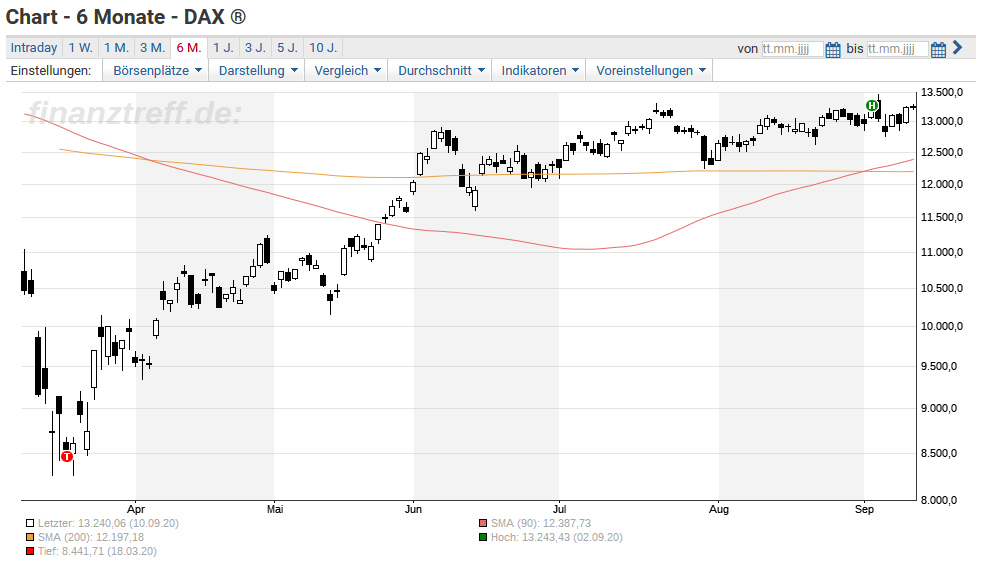Click the 'Jul' x-axis month label

(x=559, y=509)
